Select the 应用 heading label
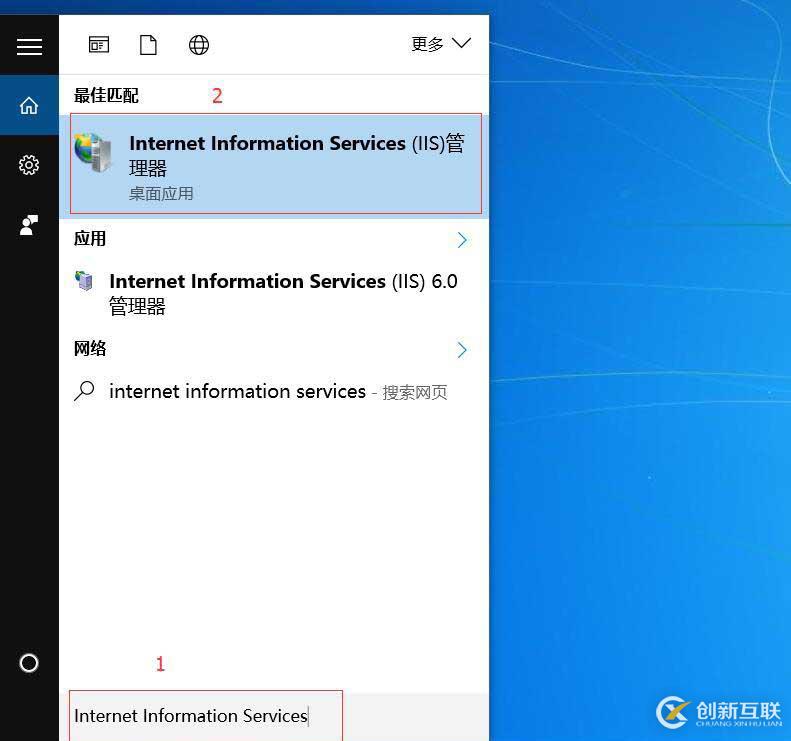 (x=90, y=239)
